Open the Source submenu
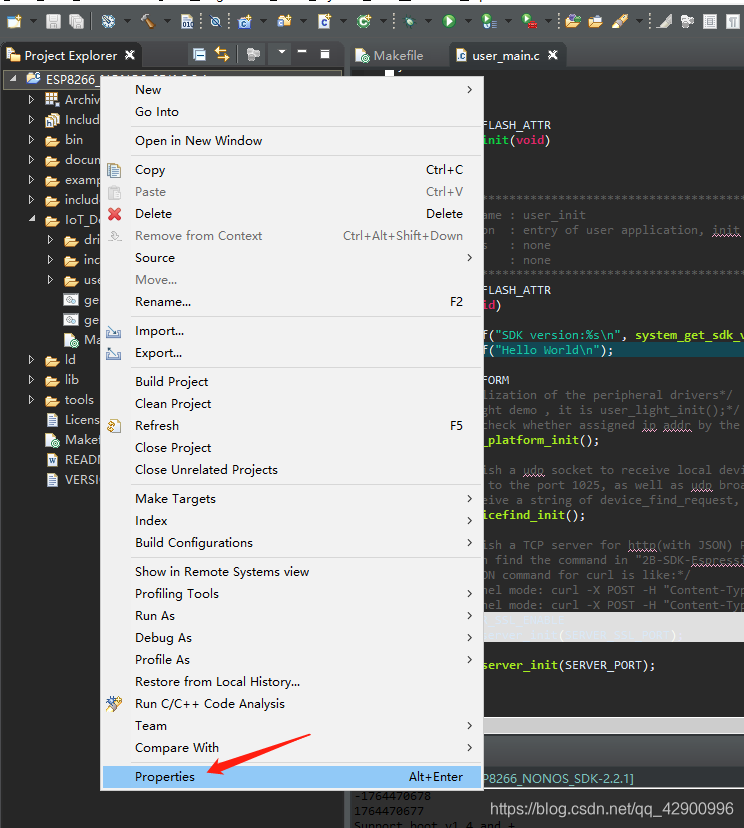744x828 pixels. click(291, 258)
